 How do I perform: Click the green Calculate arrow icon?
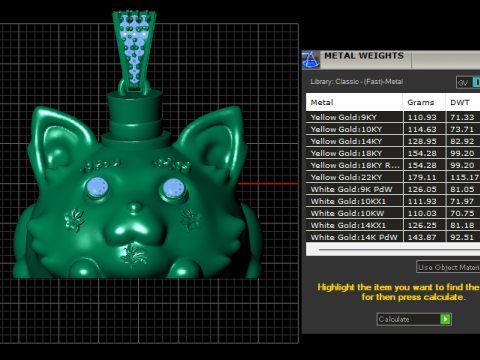coord(445,319)
